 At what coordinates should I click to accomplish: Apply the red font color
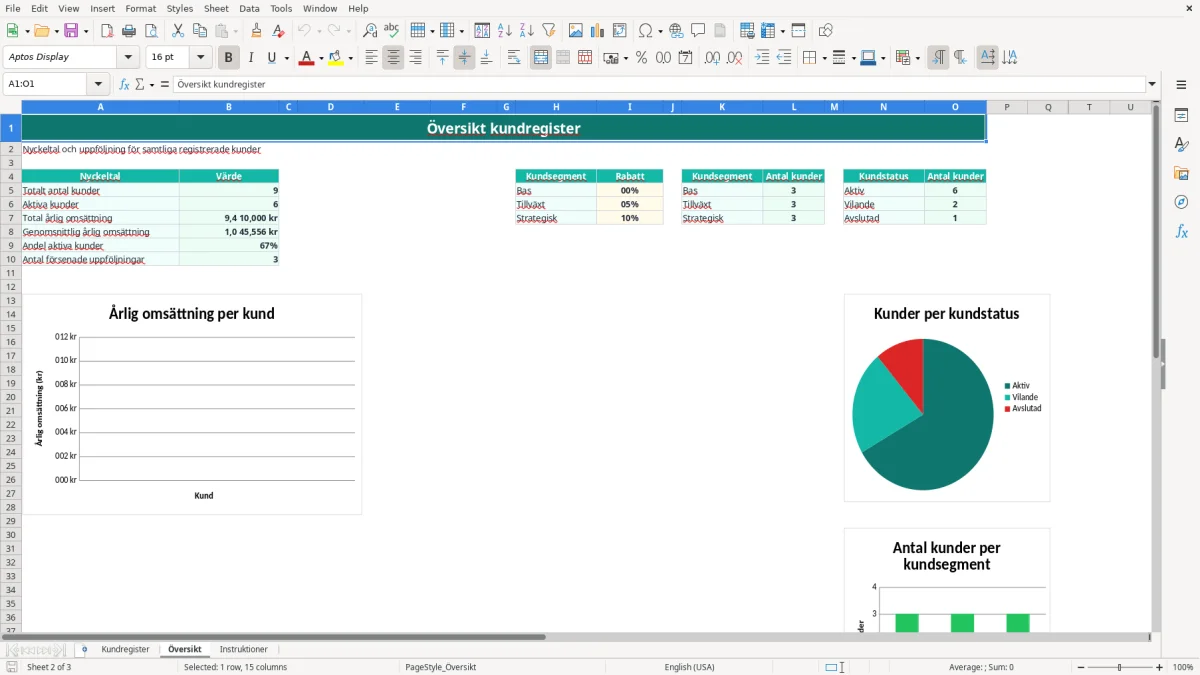pos(306,58)
